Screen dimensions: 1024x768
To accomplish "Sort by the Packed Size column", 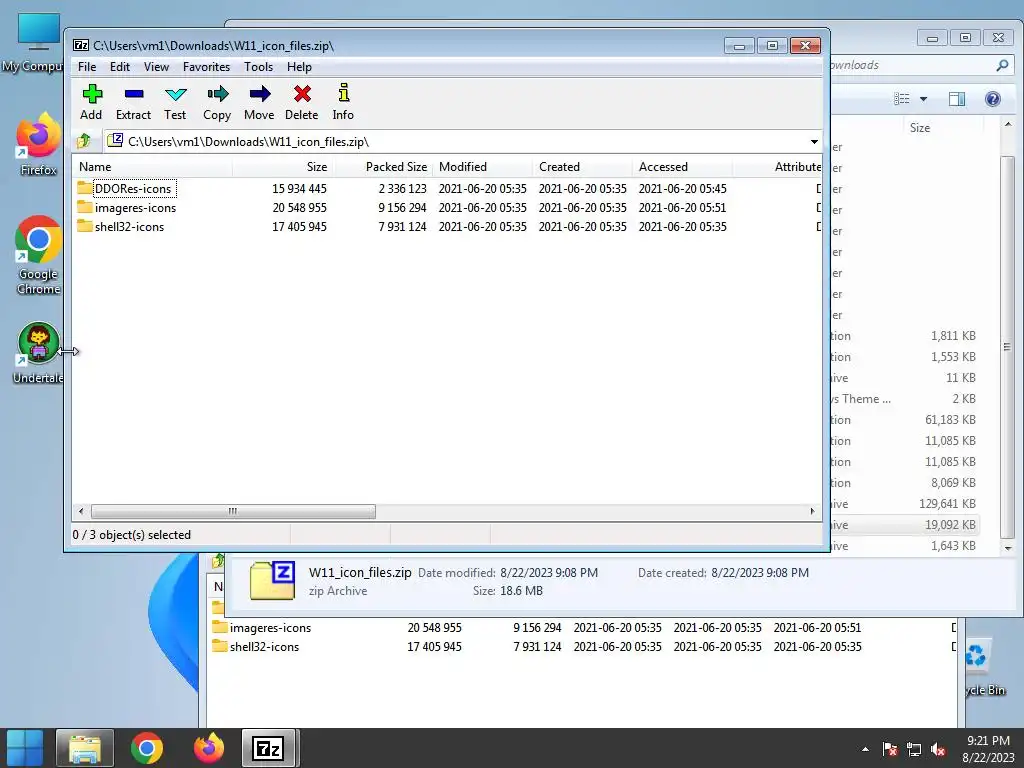I will point(384,167).
